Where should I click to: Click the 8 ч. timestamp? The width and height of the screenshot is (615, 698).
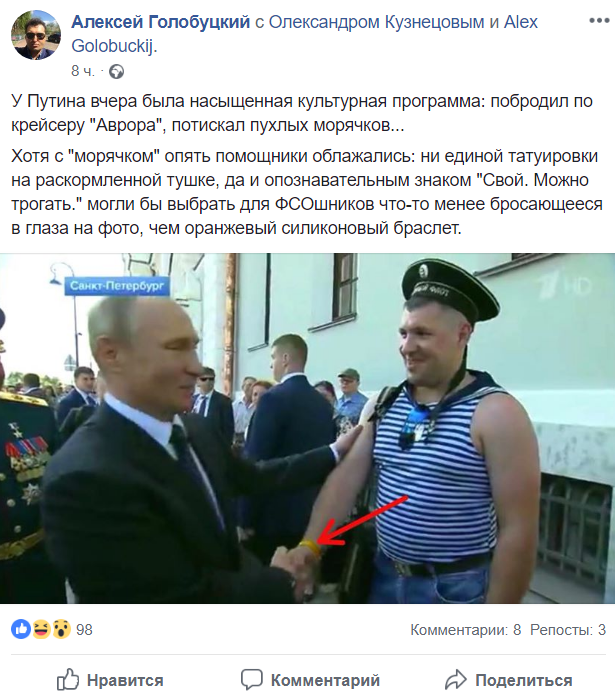[x=83, y=71]
